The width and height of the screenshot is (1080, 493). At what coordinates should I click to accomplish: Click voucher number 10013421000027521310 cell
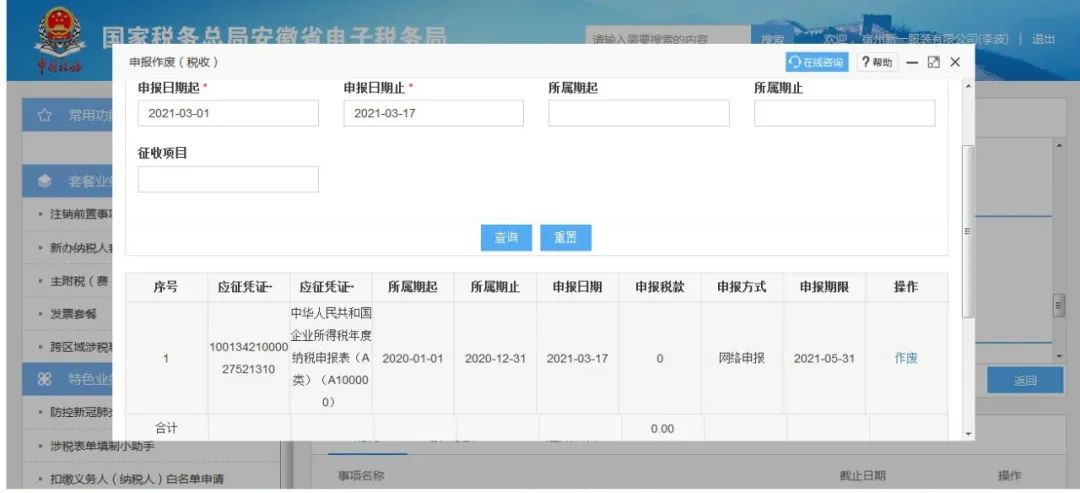(249, 358)
